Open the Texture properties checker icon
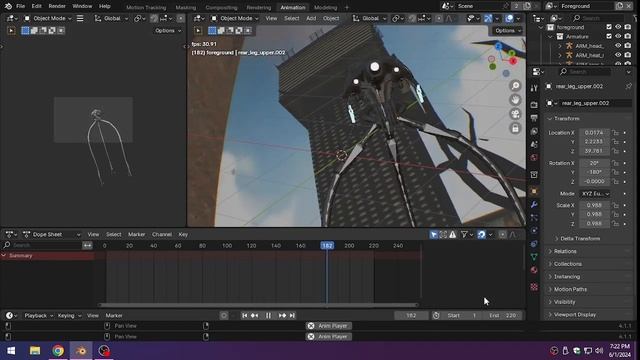640x360 pixels. point(534,287)
